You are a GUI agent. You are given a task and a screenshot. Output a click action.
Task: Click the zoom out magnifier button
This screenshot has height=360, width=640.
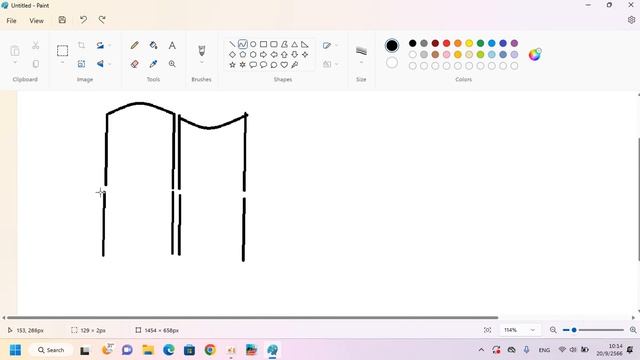tap(553, 330)
